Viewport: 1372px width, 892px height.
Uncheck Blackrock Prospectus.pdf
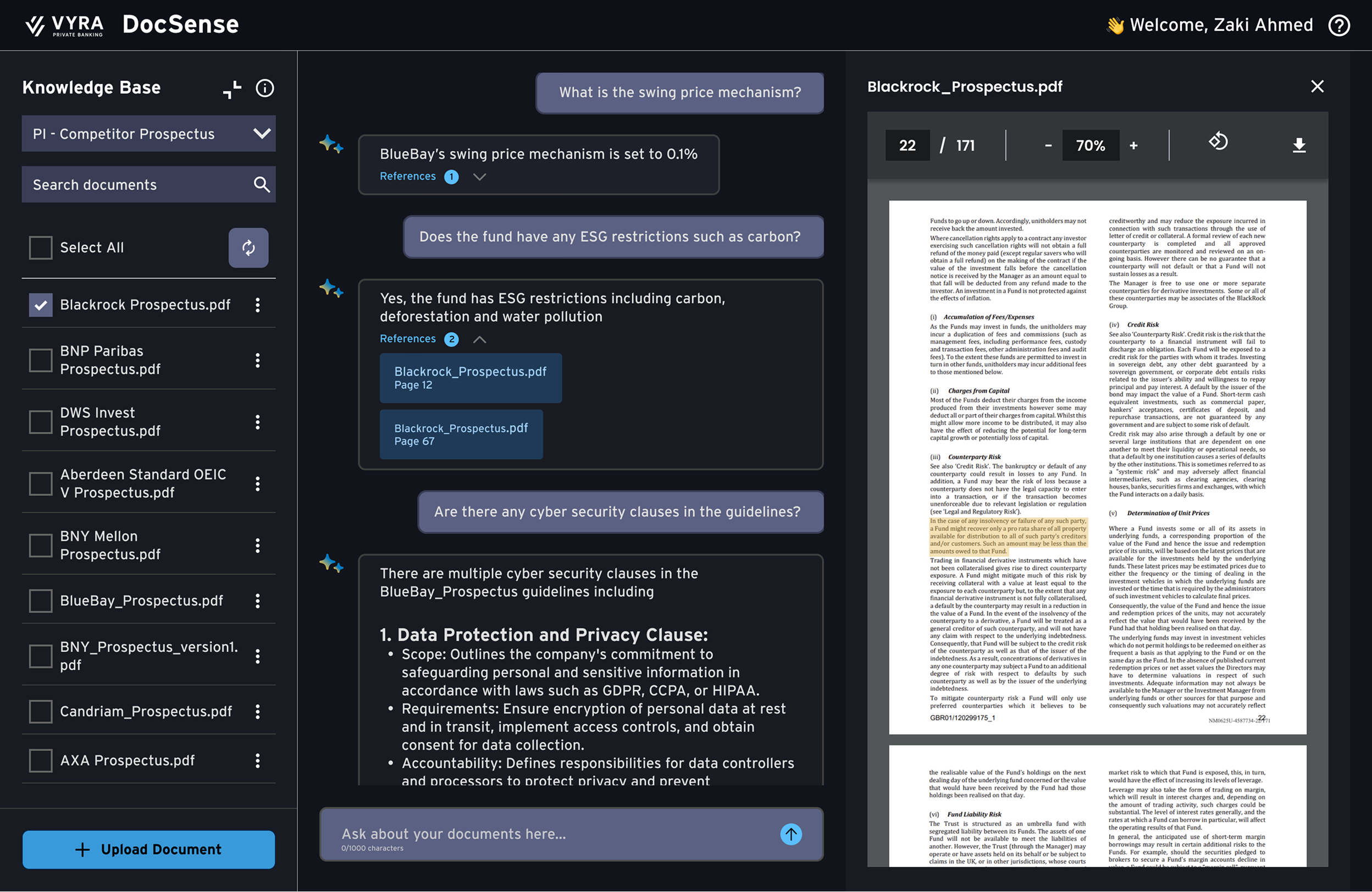[x=41, y=305]
